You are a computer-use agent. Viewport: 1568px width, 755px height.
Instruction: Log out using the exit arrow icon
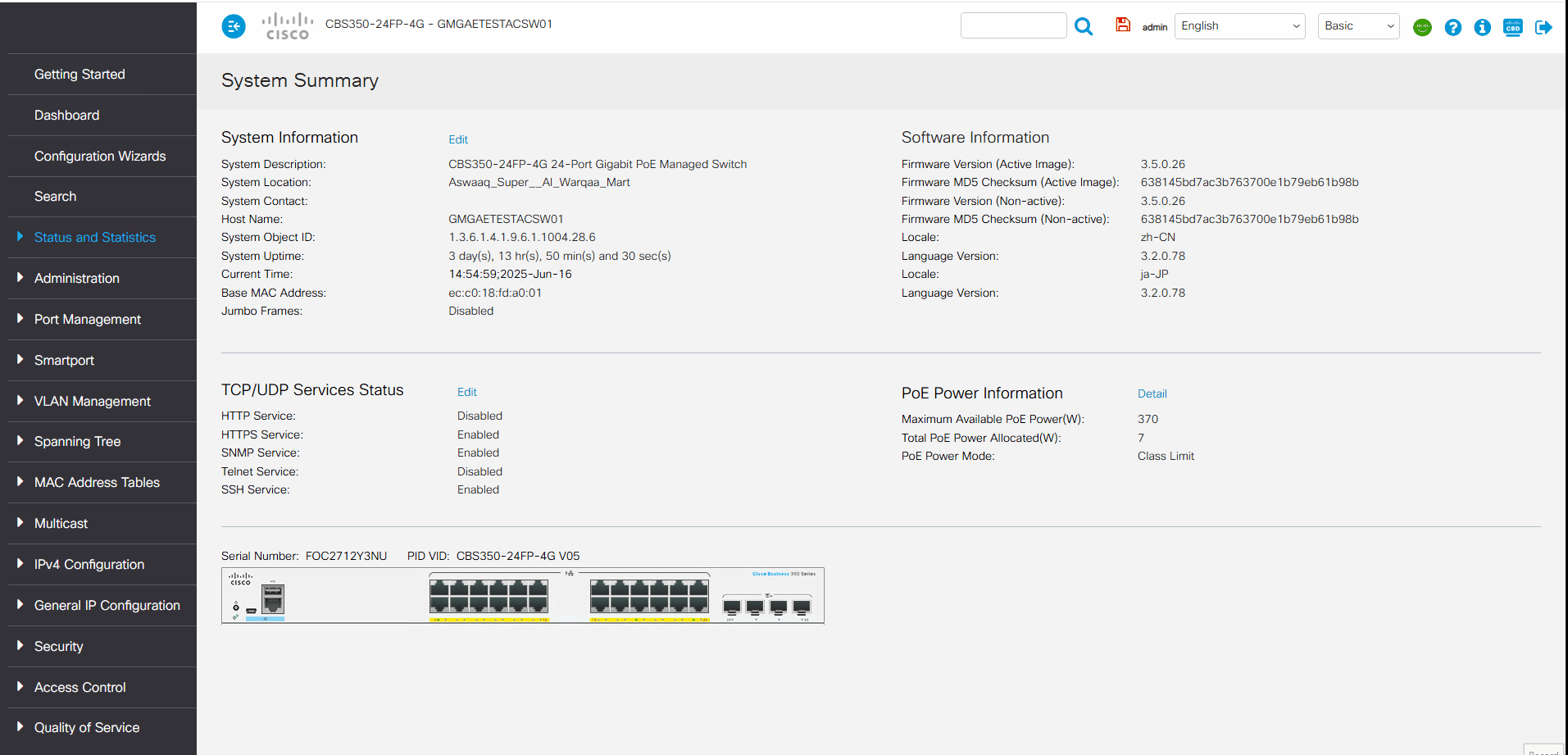[x=1543, y=27]
